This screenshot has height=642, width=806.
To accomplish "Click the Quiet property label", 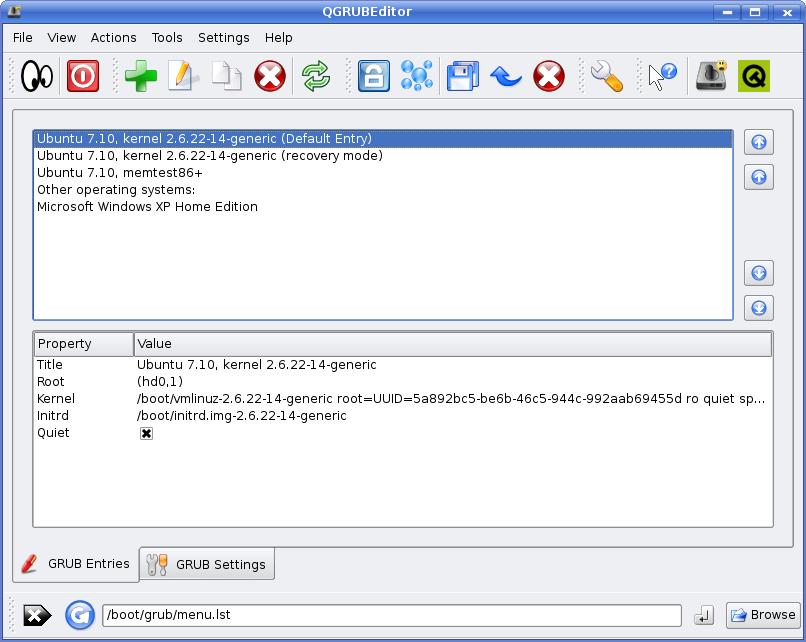I will tap(53, 433).
